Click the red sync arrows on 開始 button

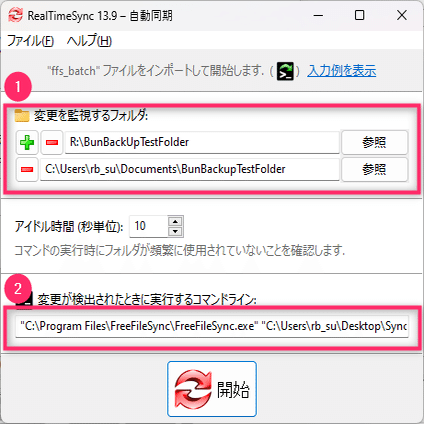193,389
